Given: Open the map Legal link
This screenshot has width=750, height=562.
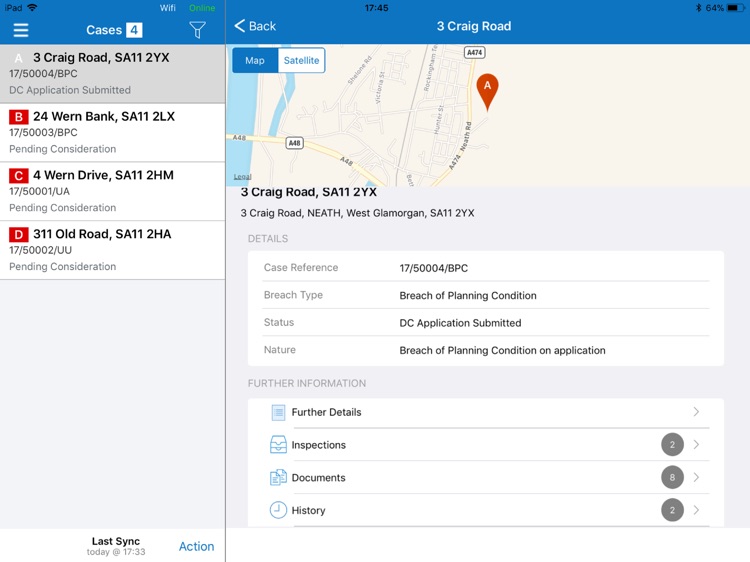Looking at the screenshot, I should tap(243, 176).
